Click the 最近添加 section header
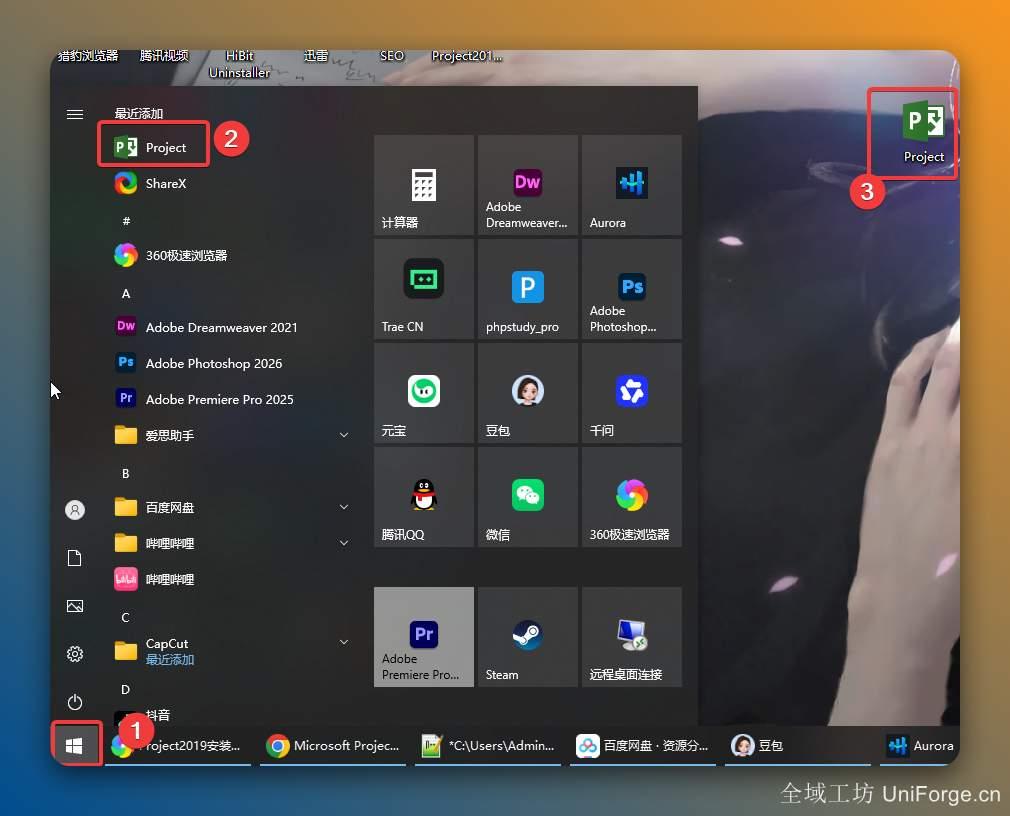 [138, 113]
